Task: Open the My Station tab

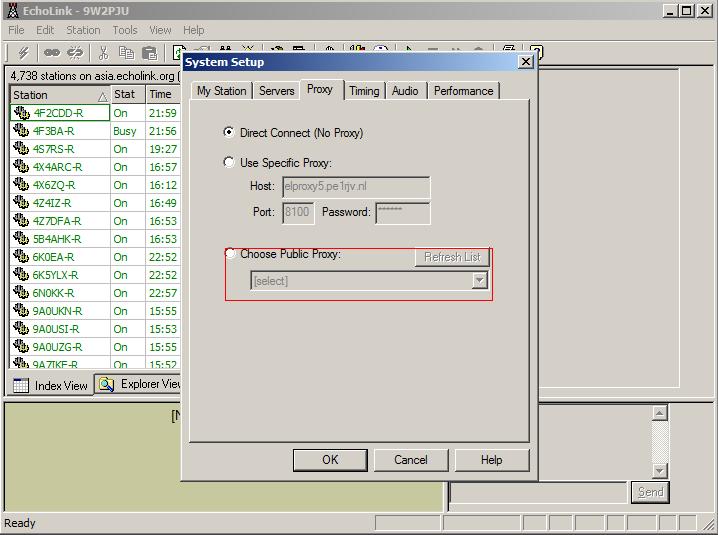Action: (x=222, y=91)
